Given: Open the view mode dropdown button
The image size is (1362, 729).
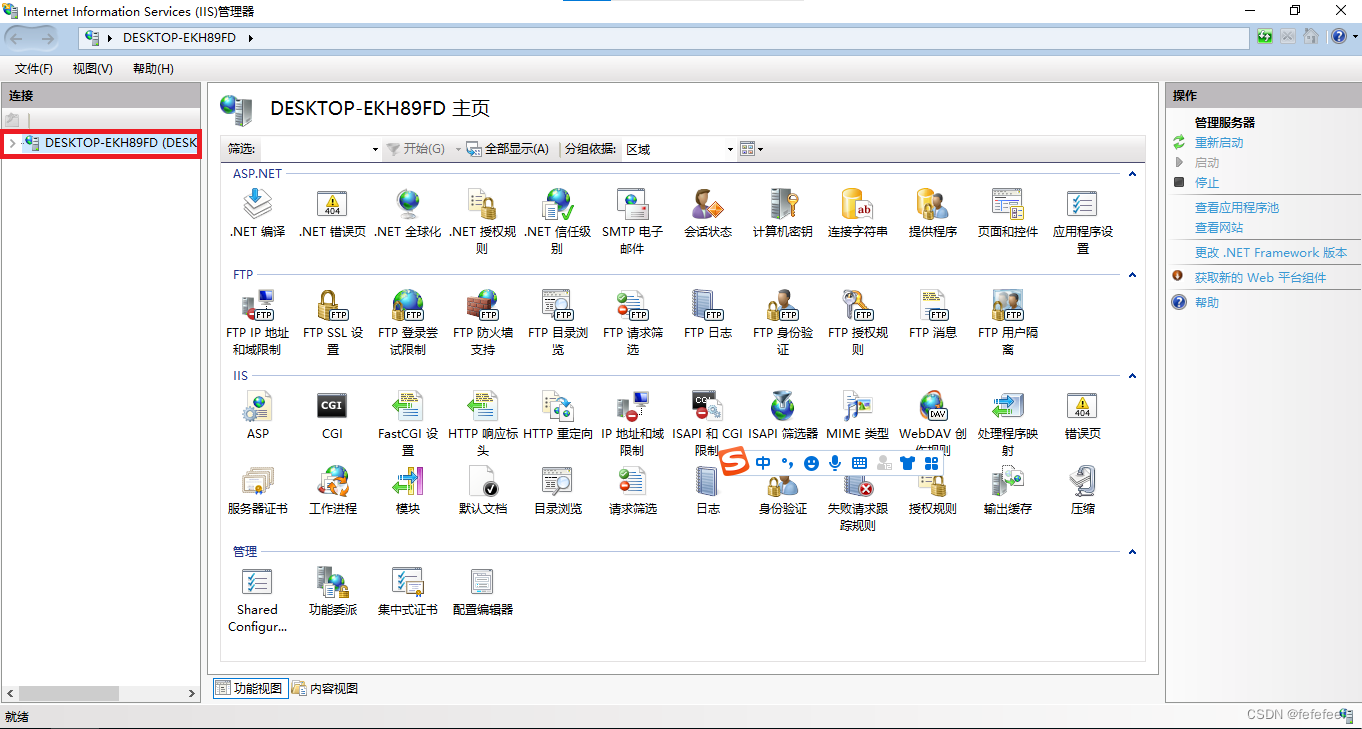Looking at the screenshot, I should click(751, 149).
